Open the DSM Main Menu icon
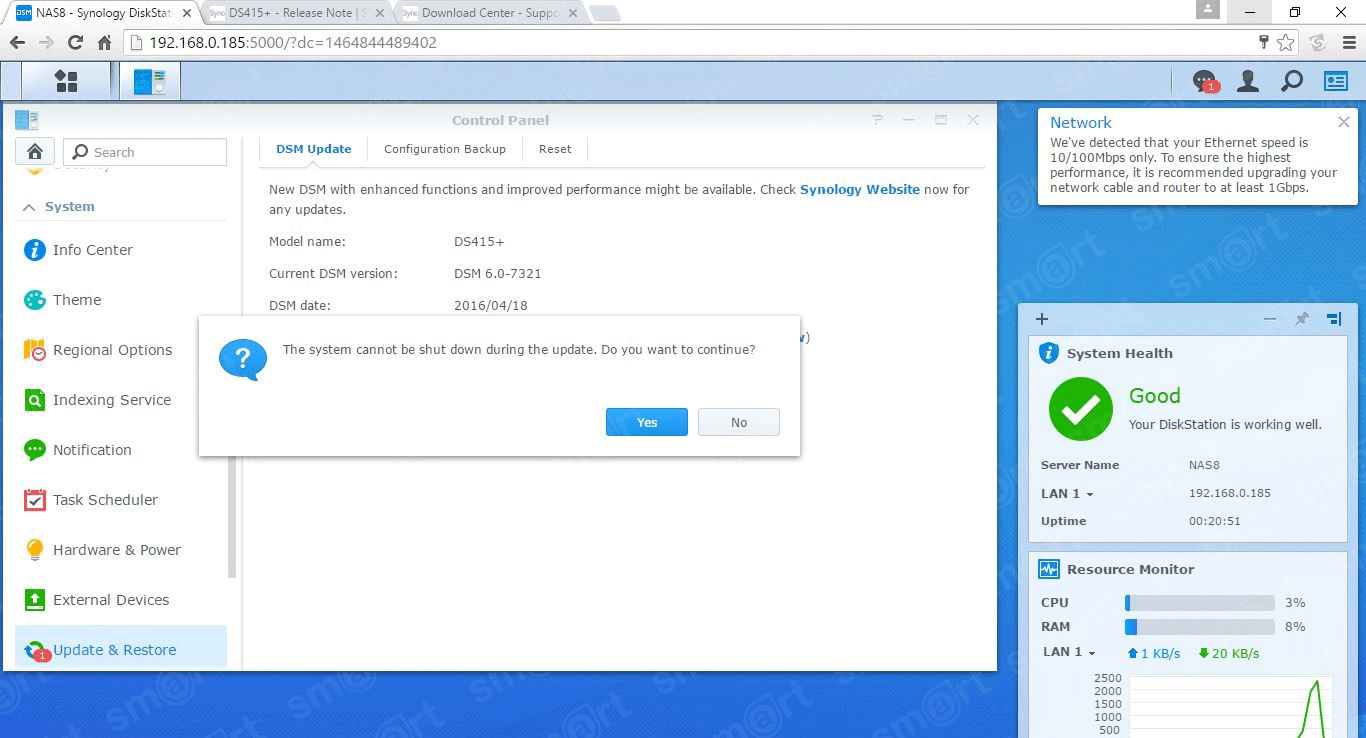The height and width of the screenshot is (738, 1366). tap(66, 81)
